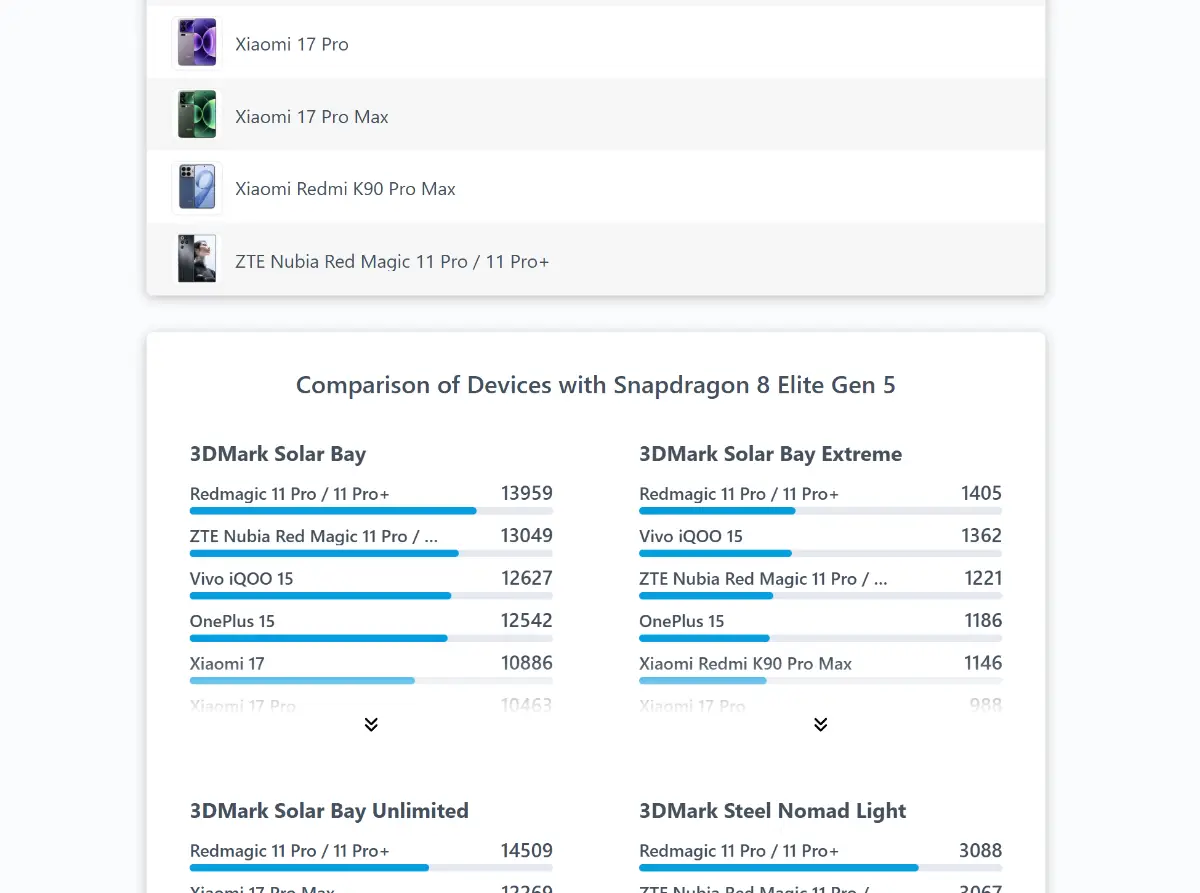Click OnePlus 15 in Solar Bay Extreme
Viewport: 1200px width, 893px height.
tap(681, 621)
